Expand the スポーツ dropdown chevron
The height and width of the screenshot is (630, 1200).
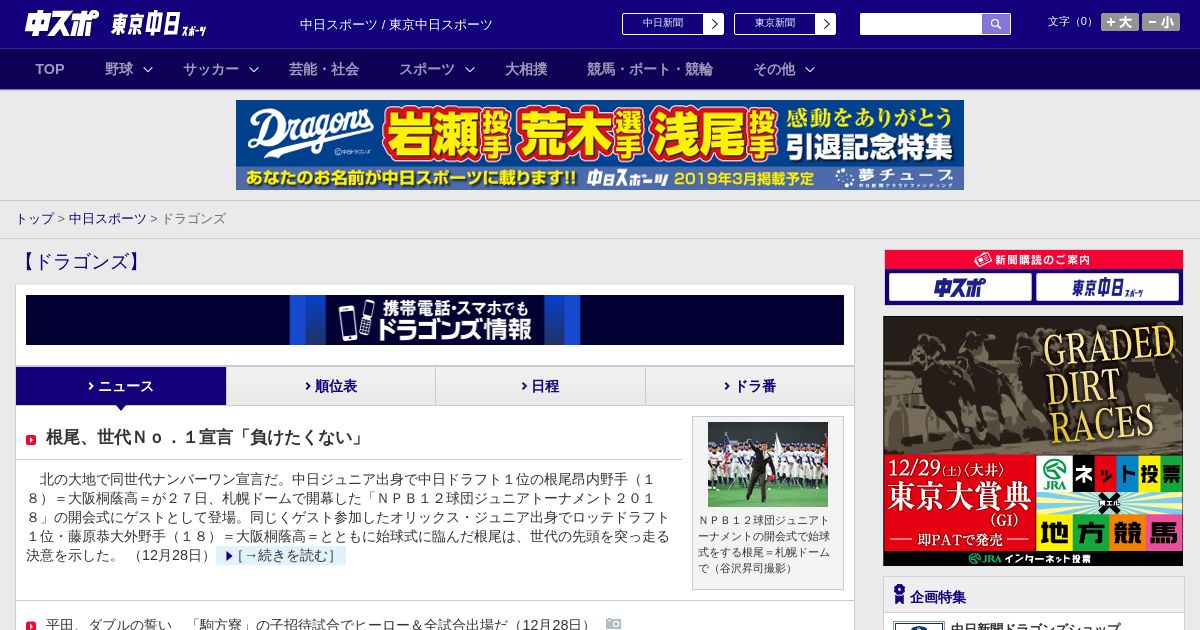pyautogui.click(x=470, y=69)
